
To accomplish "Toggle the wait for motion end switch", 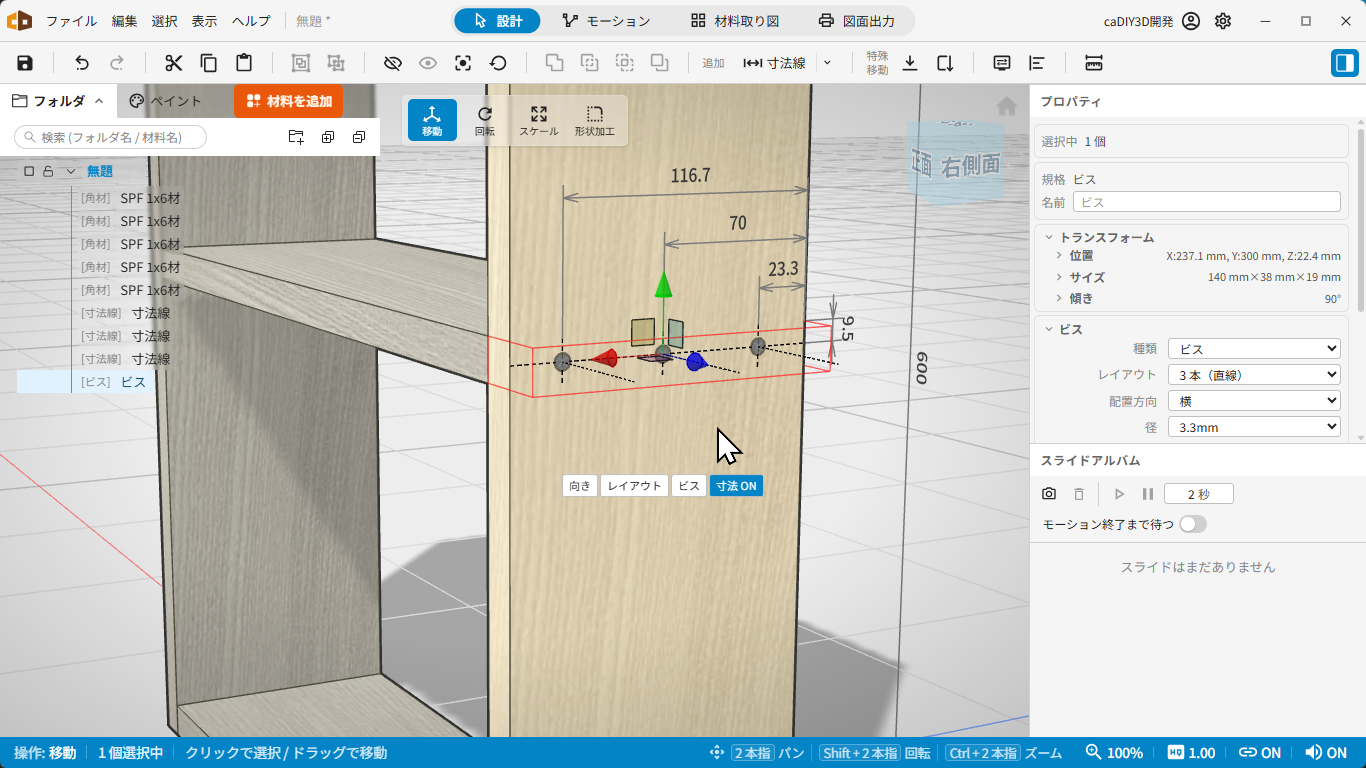I will click(1193, 524).
